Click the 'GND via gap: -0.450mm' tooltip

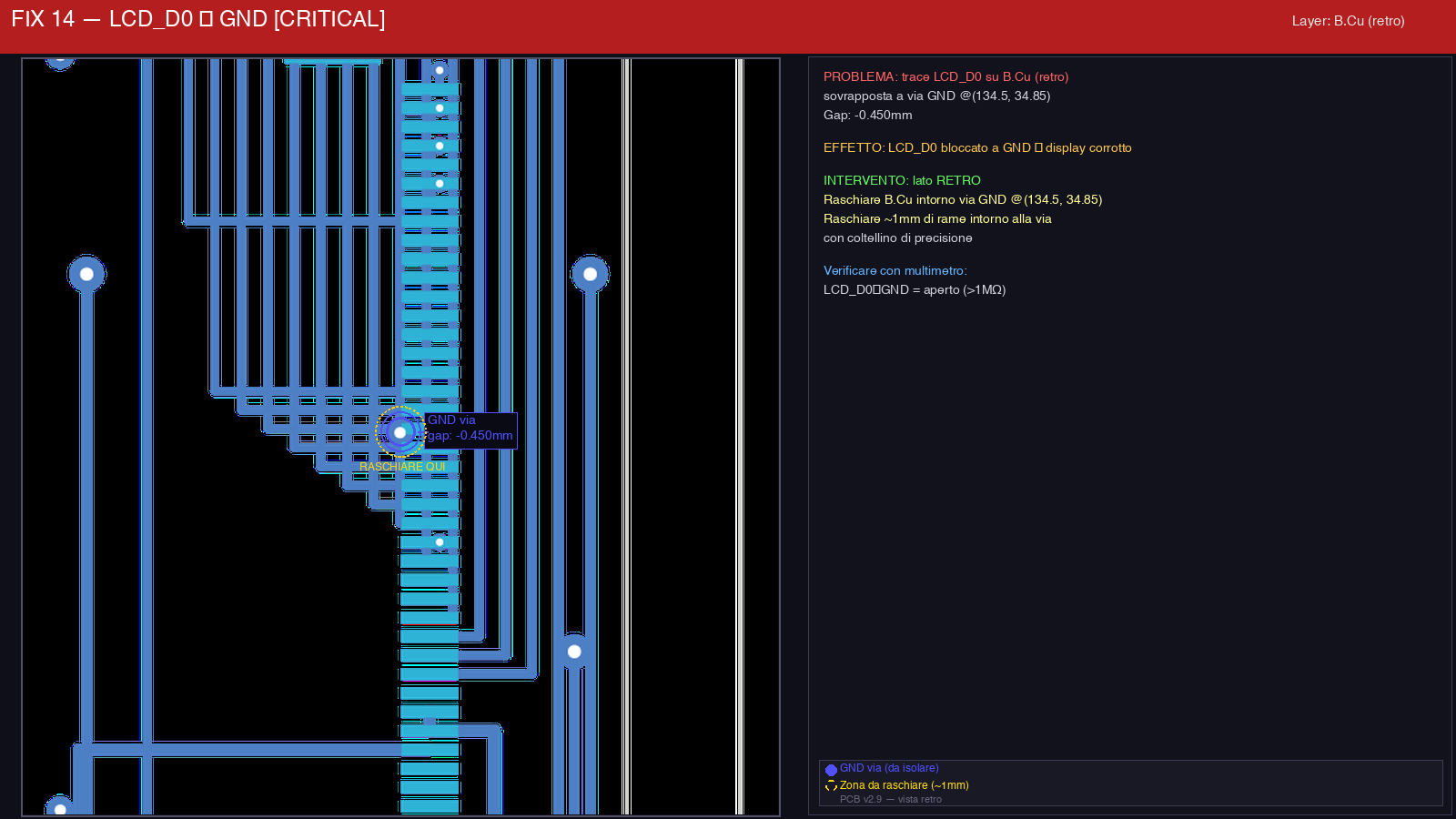470,429
